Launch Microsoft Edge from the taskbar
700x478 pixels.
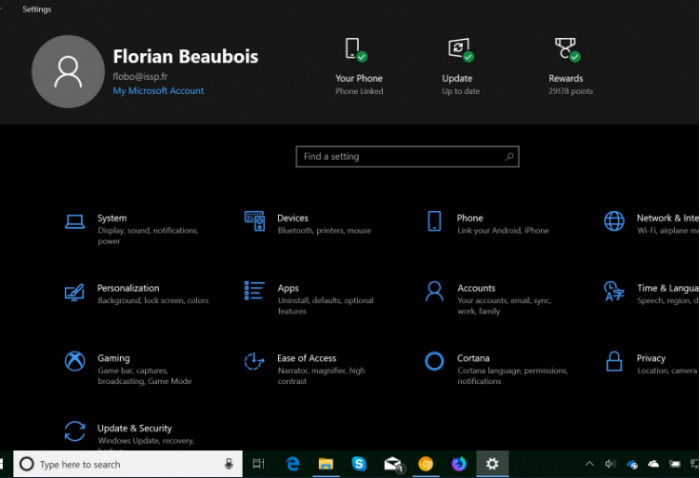coord(292,464)
